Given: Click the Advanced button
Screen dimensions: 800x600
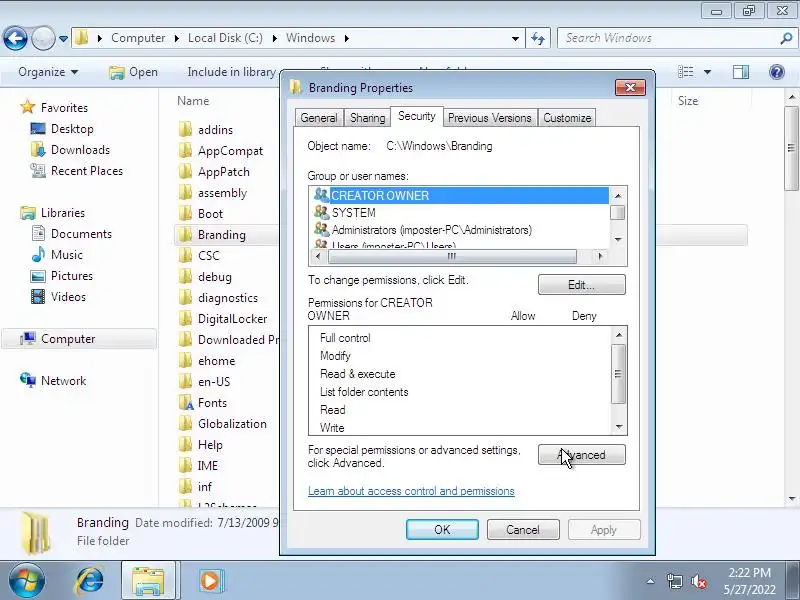Looking at the screenshot, I should 582,455.
